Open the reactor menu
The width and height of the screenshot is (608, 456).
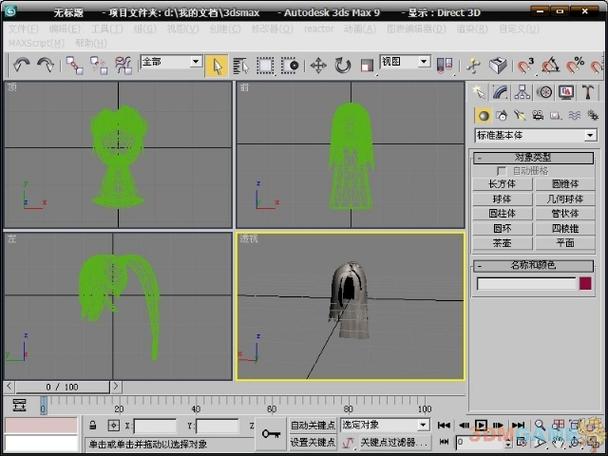(319, 29)
